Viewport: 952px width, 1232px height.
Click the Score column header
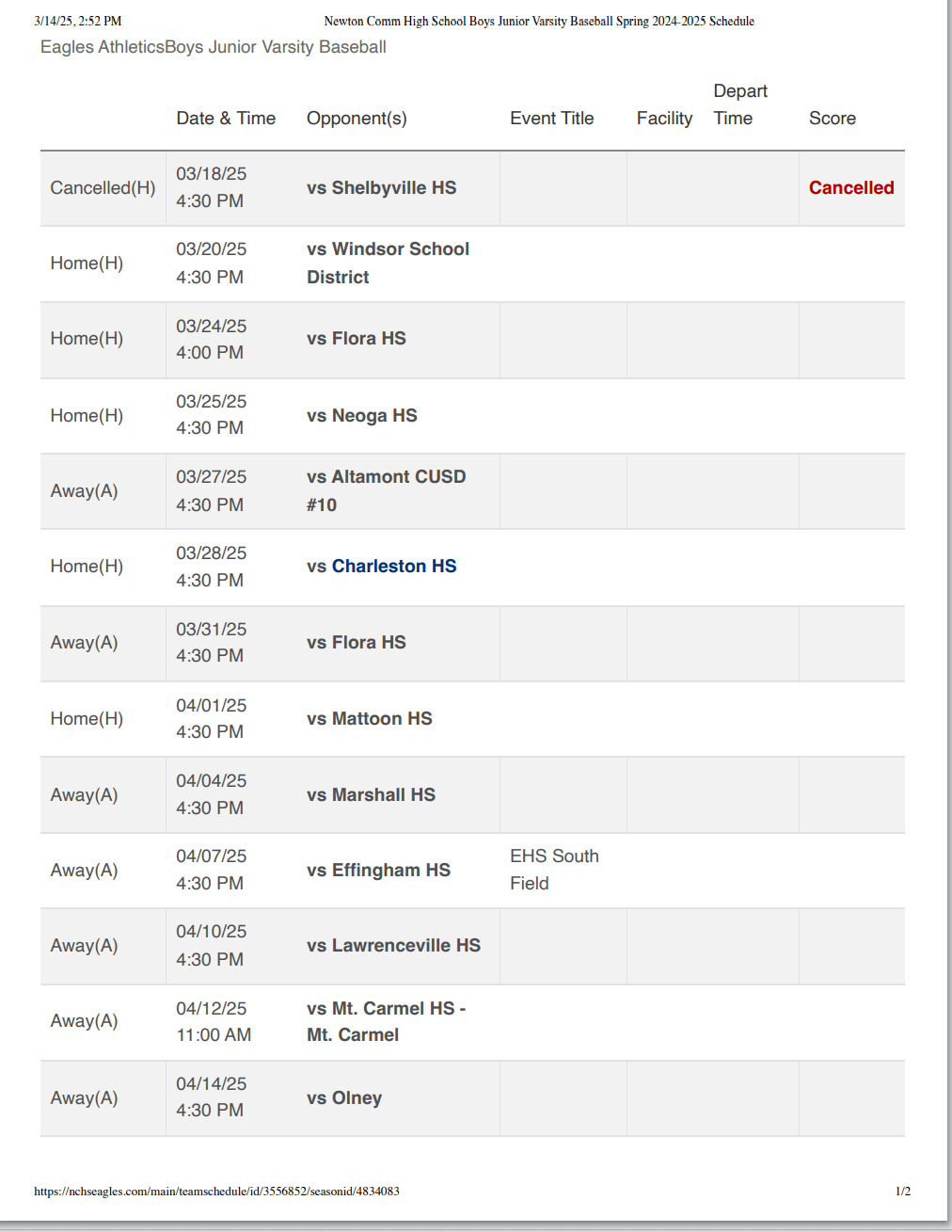832,118
